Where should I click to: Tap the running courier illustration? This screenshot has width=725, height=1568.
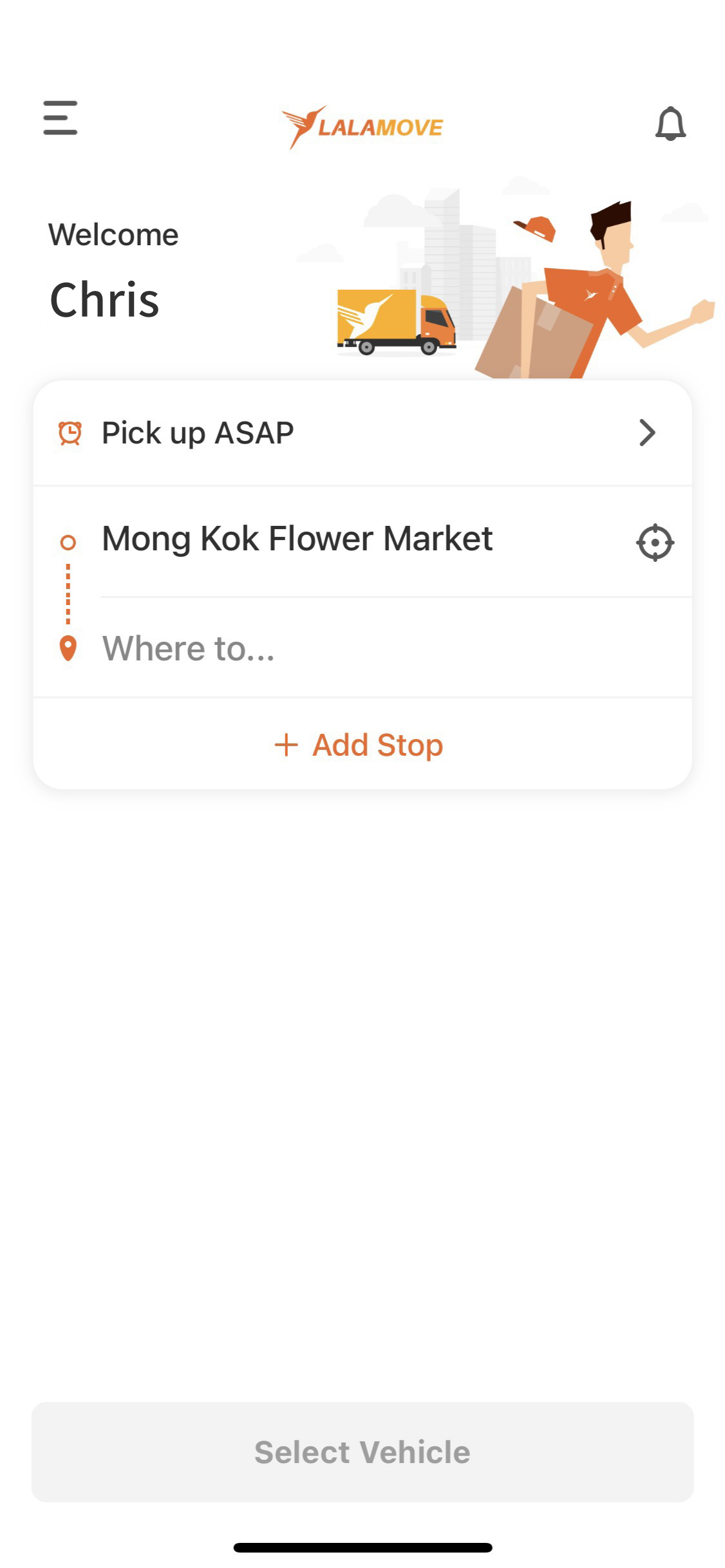596,290
